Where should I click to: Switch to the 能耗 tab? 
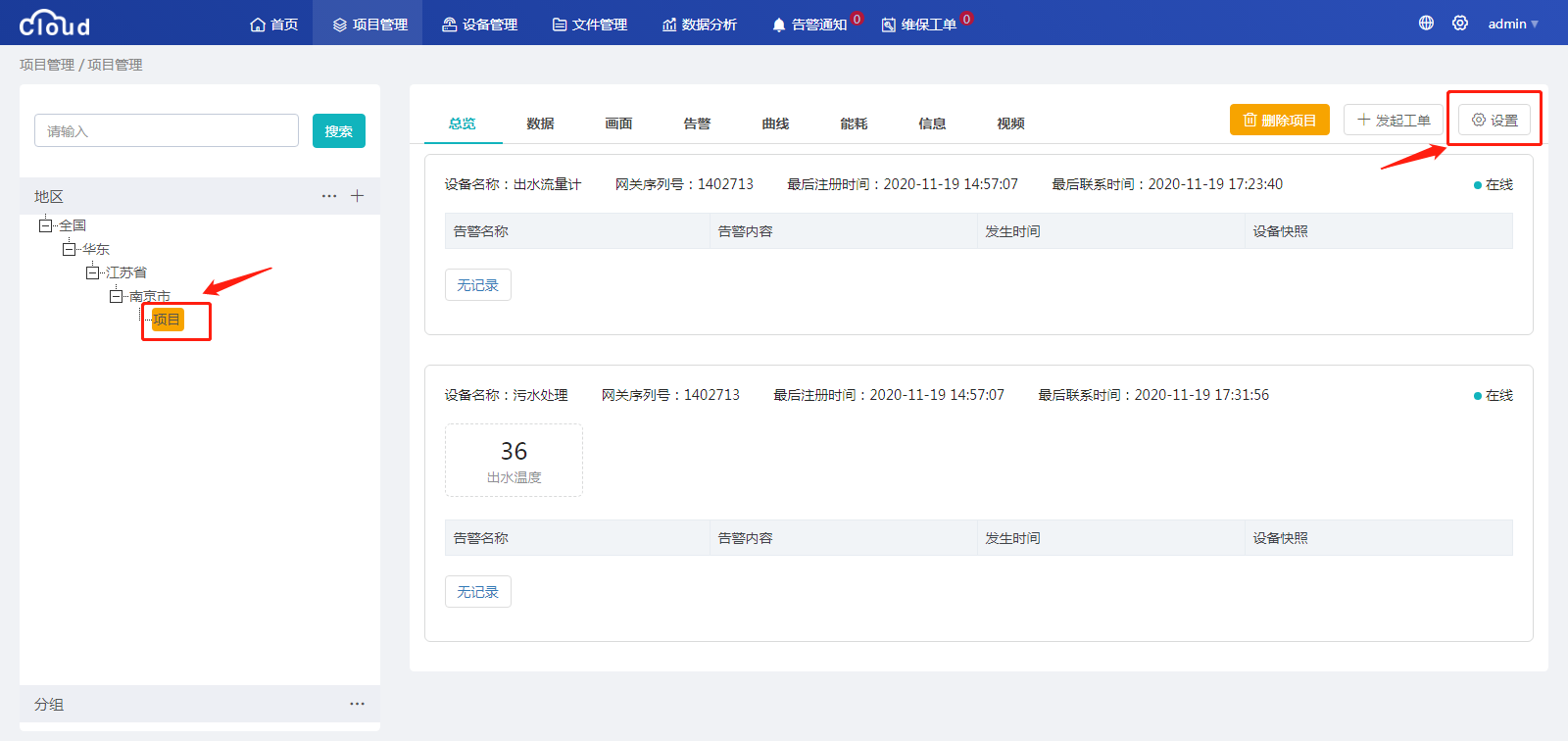(x=855, y=123)
